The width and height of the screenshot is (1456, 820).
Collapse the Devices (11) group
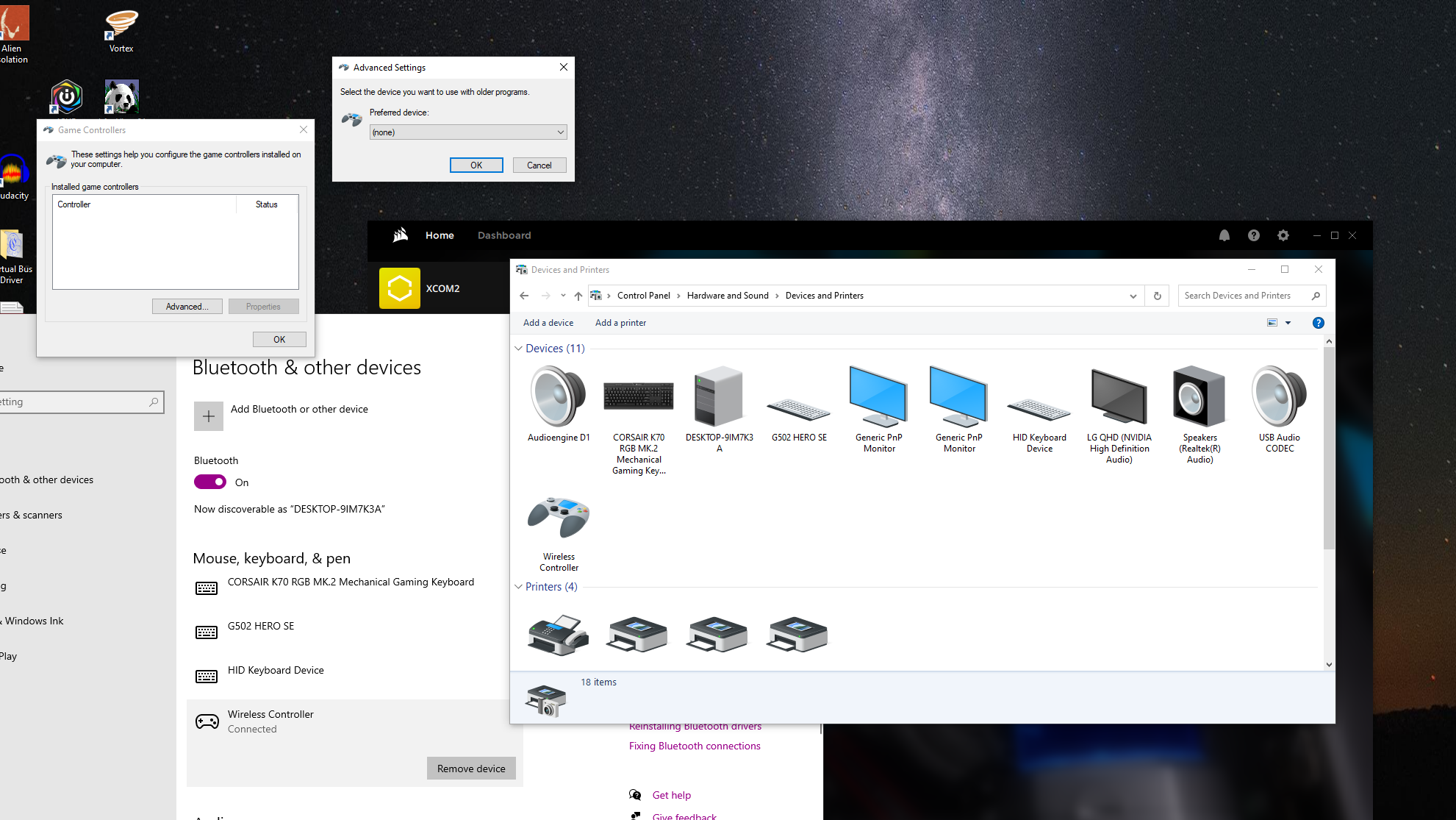tap(518, 349)
